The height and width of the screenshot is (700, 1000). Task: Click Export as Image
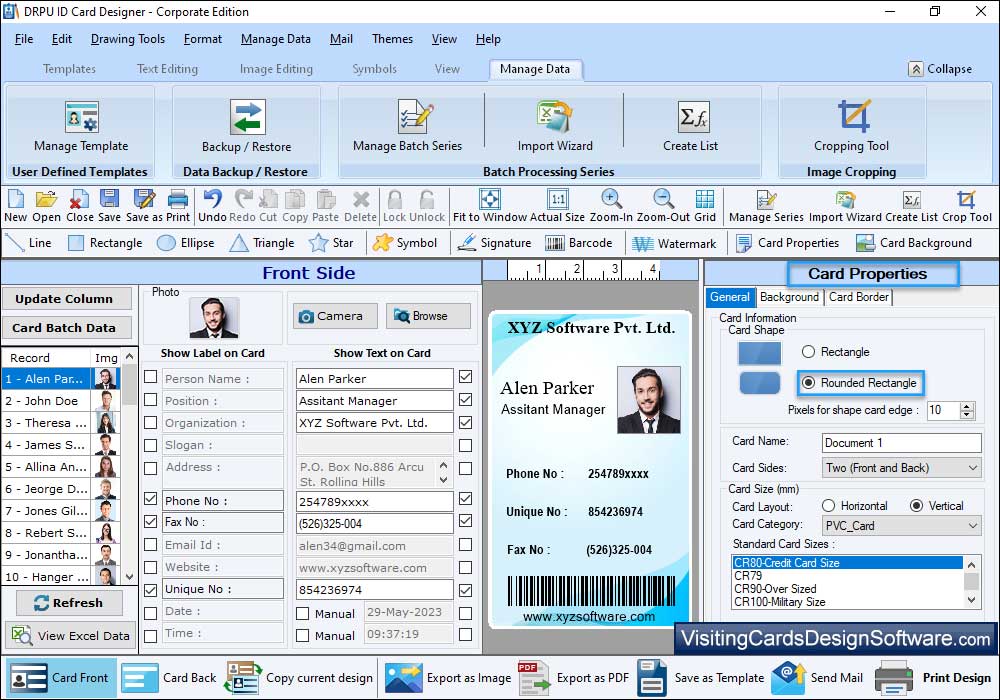click(x=448, y=678)
